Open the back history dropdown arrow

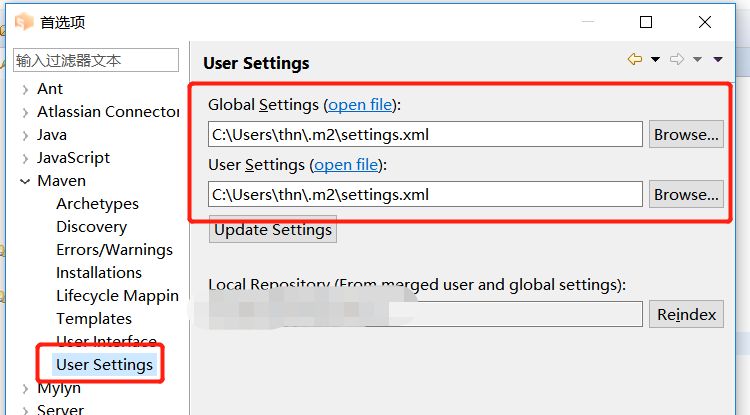(655, 60)
